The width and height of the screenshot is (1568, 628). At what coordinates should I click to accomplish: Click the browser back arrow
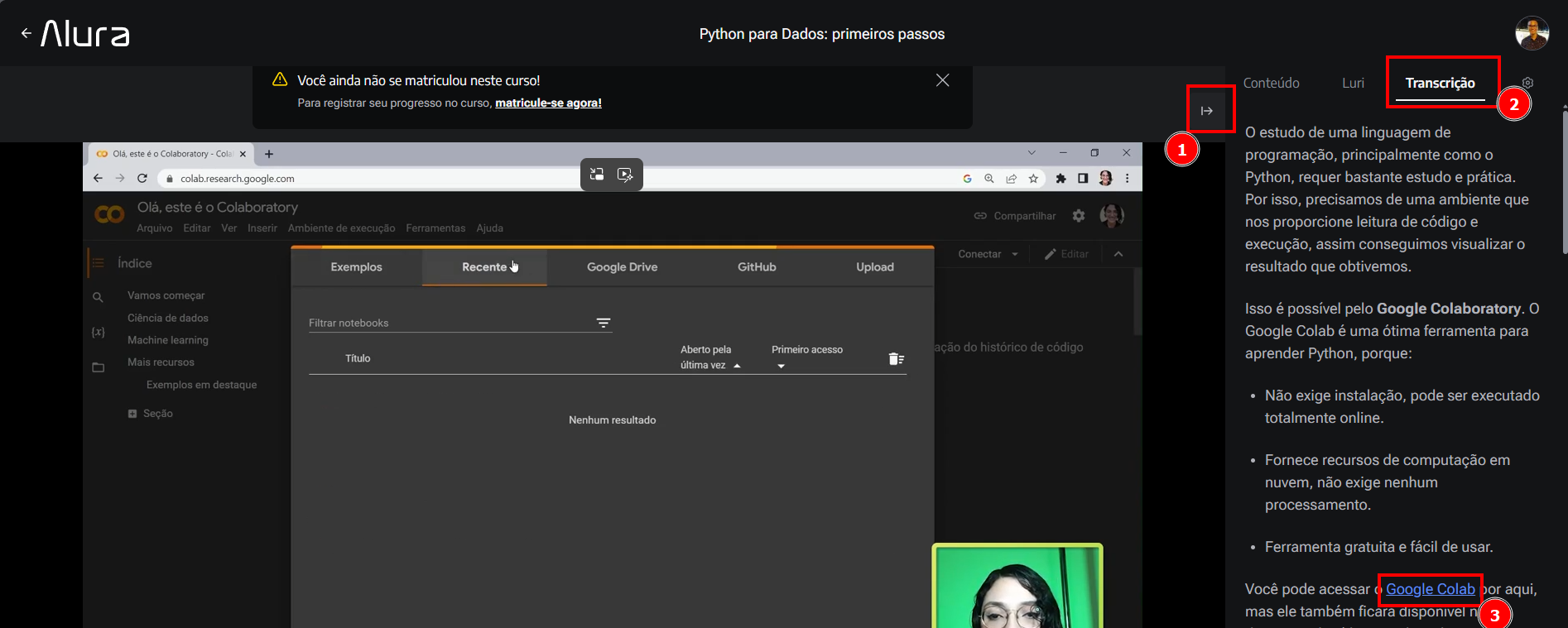coord(98,178)
